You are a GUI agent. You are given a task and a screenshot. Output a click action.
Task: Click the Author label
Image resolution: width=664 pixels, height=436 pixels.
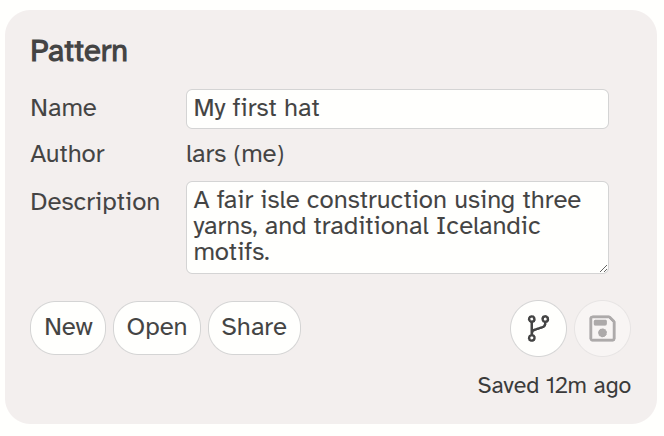(x=67, y=154)
